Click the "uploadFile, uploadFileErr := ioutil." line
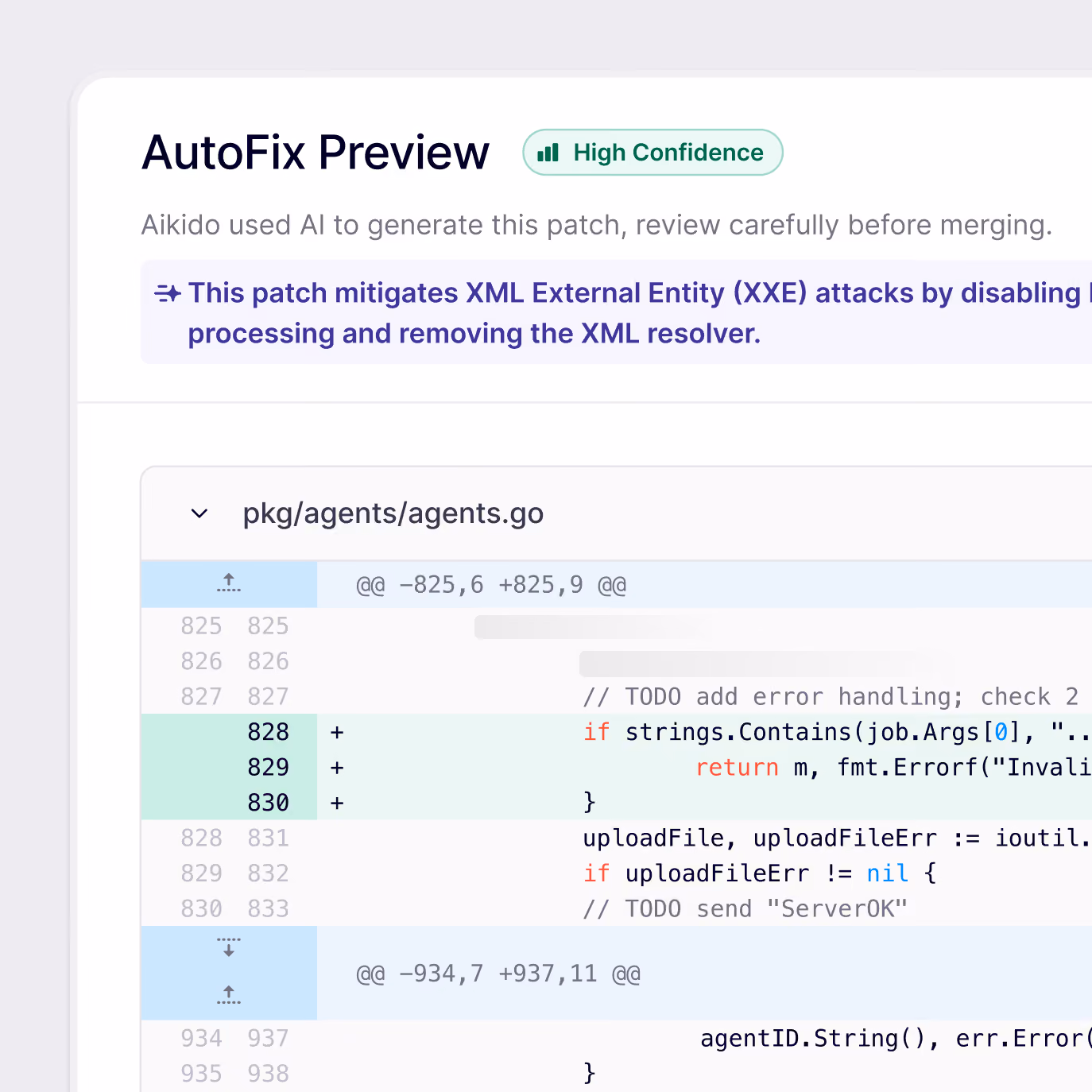1092x1092 pixels. (837, 838)
